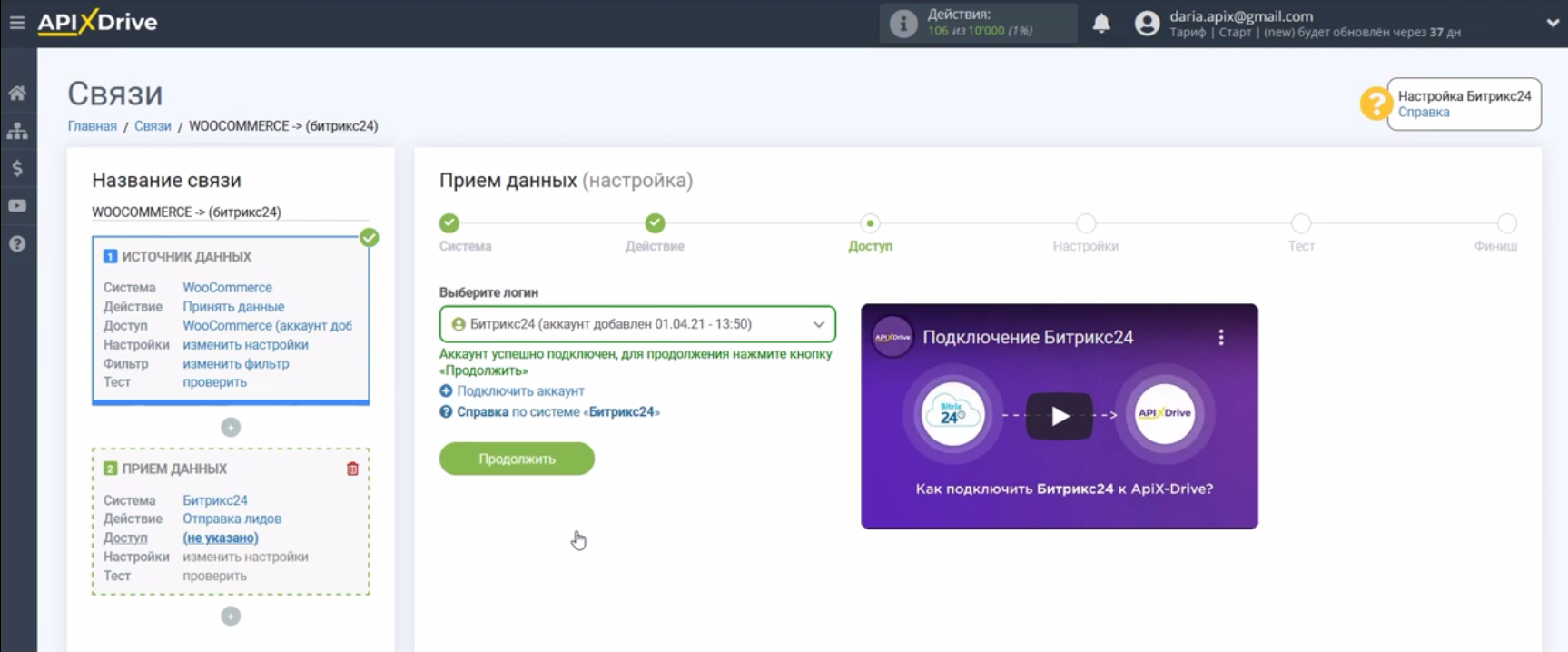
Task: Click WooCommerce account access link
Action: pyautogui.click(x=267, y=325)
